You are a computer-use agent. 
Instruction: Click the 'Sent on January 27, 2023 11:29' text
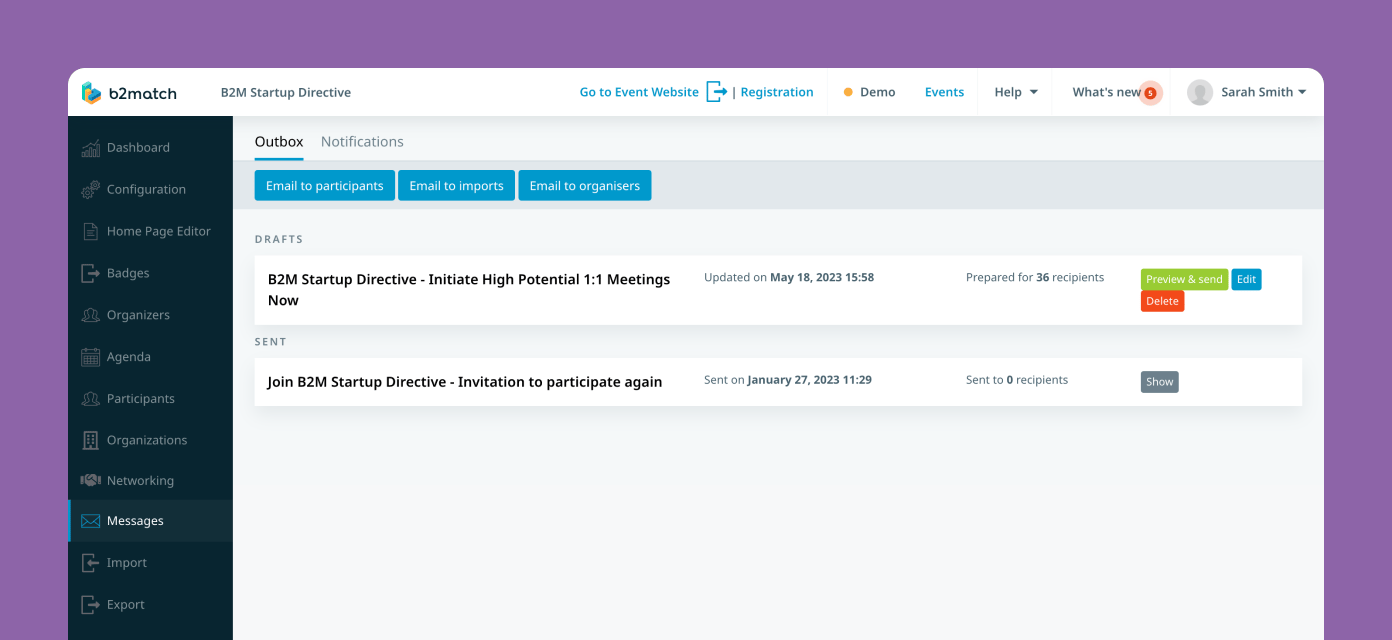pyautogui.click(x=788, y=380)
